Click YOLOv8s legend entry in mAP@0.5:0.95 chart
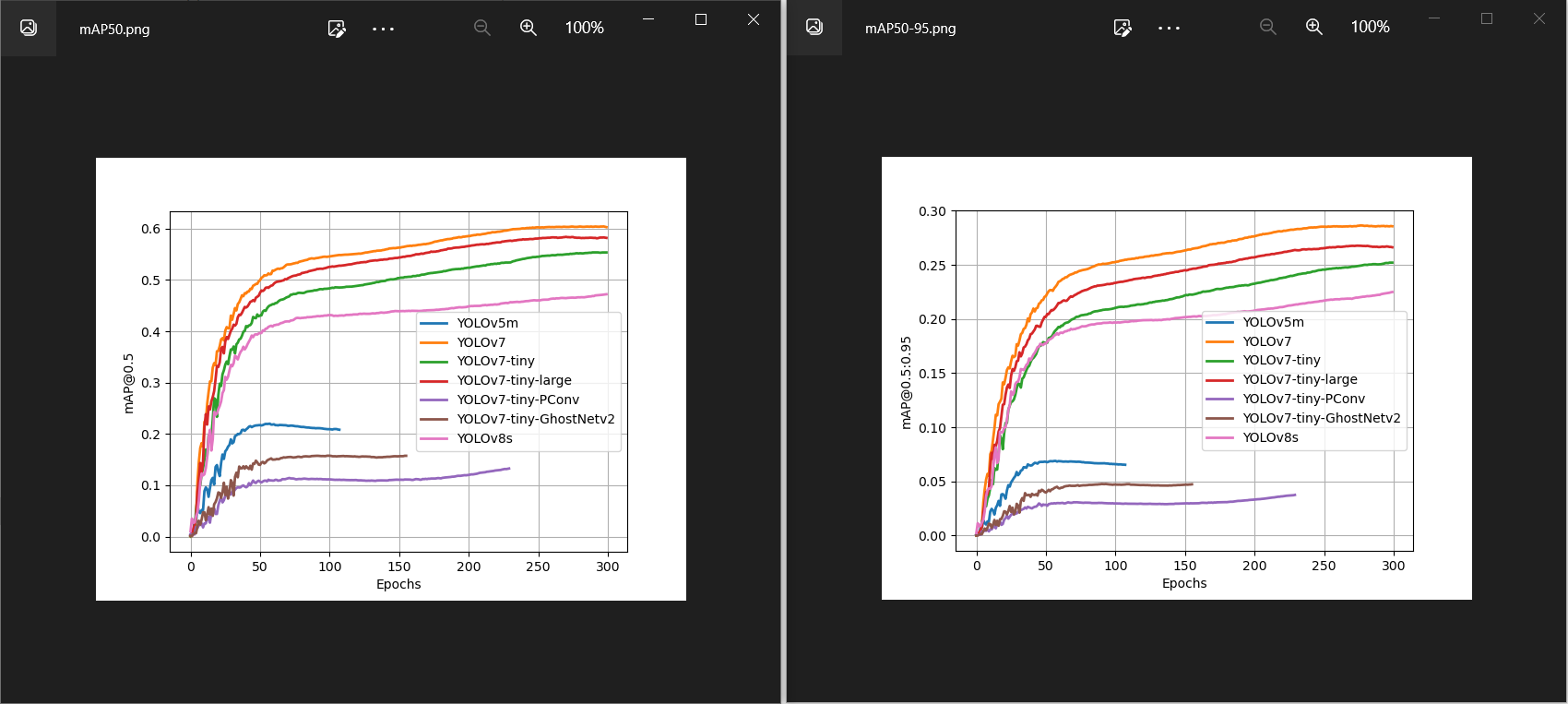Screen dimensions: 1568x704 tap(1253, 437)
